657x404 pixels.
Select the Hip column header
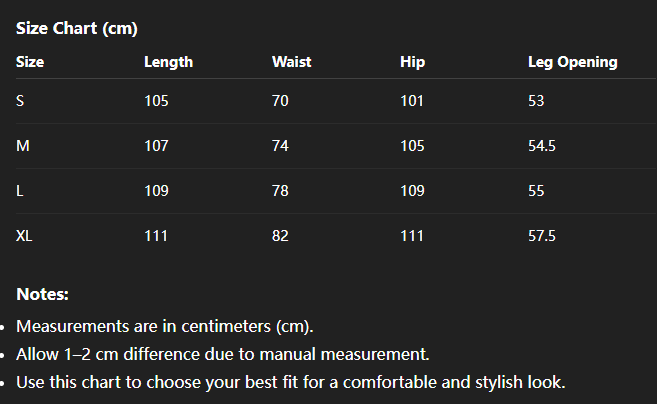[412, 62]
